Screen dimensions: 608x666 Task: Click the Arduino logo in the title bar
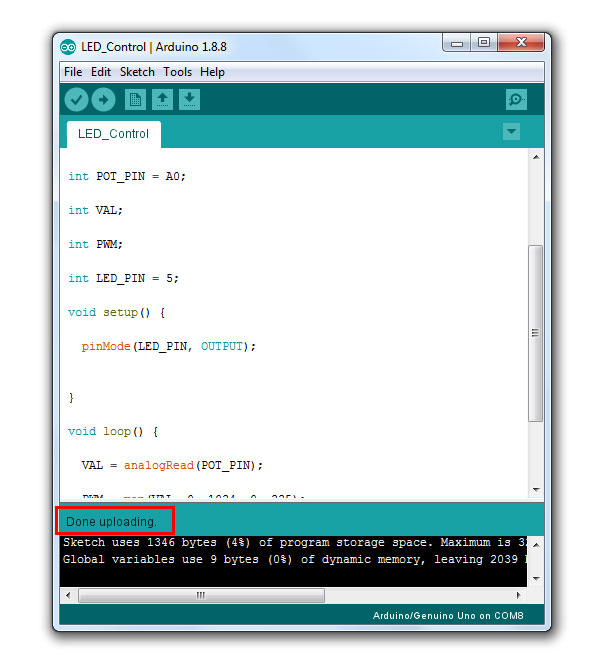coord(68,47)
